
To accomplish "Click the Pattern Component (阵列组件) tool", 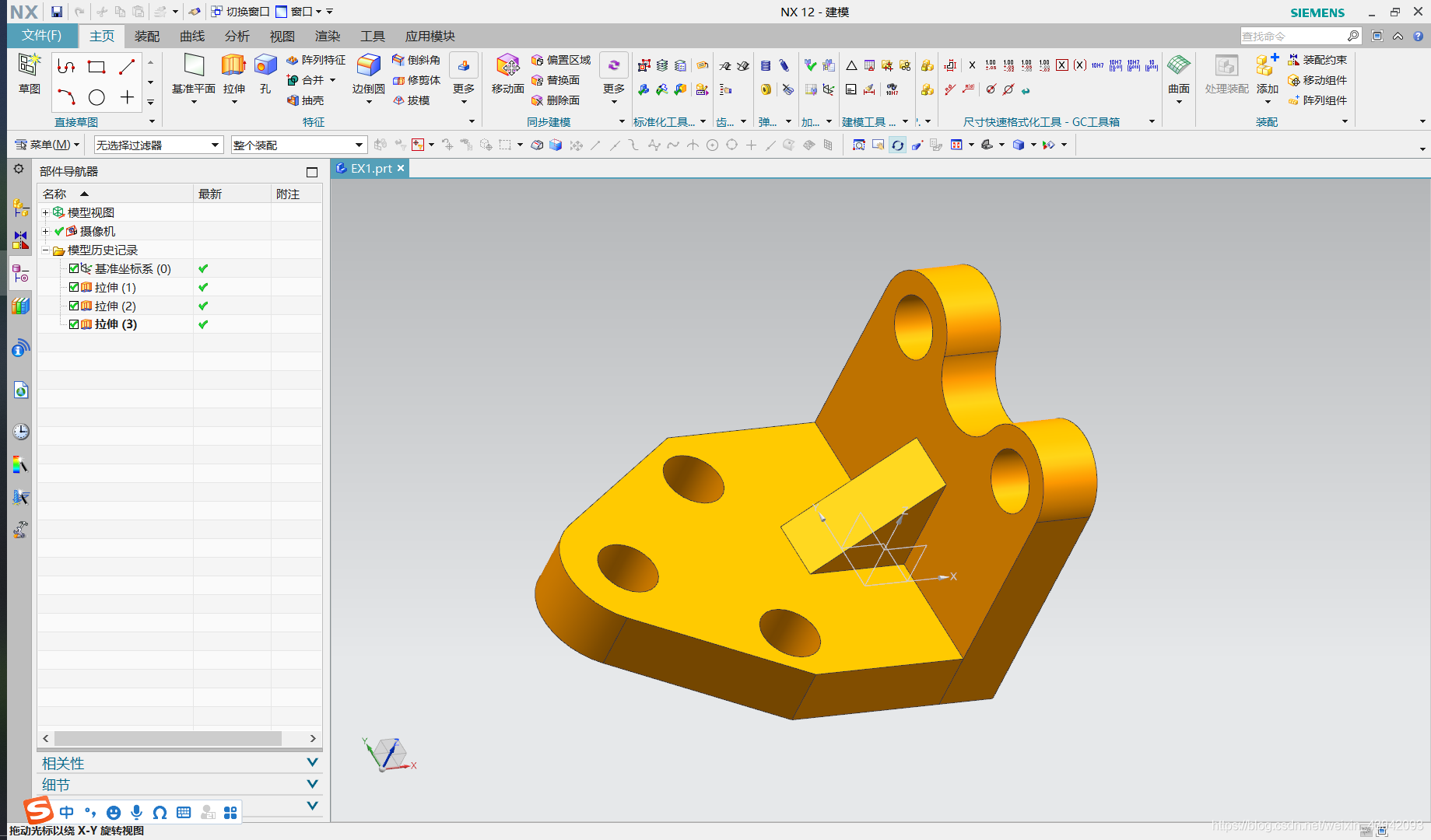I will tap(1317, 100).
